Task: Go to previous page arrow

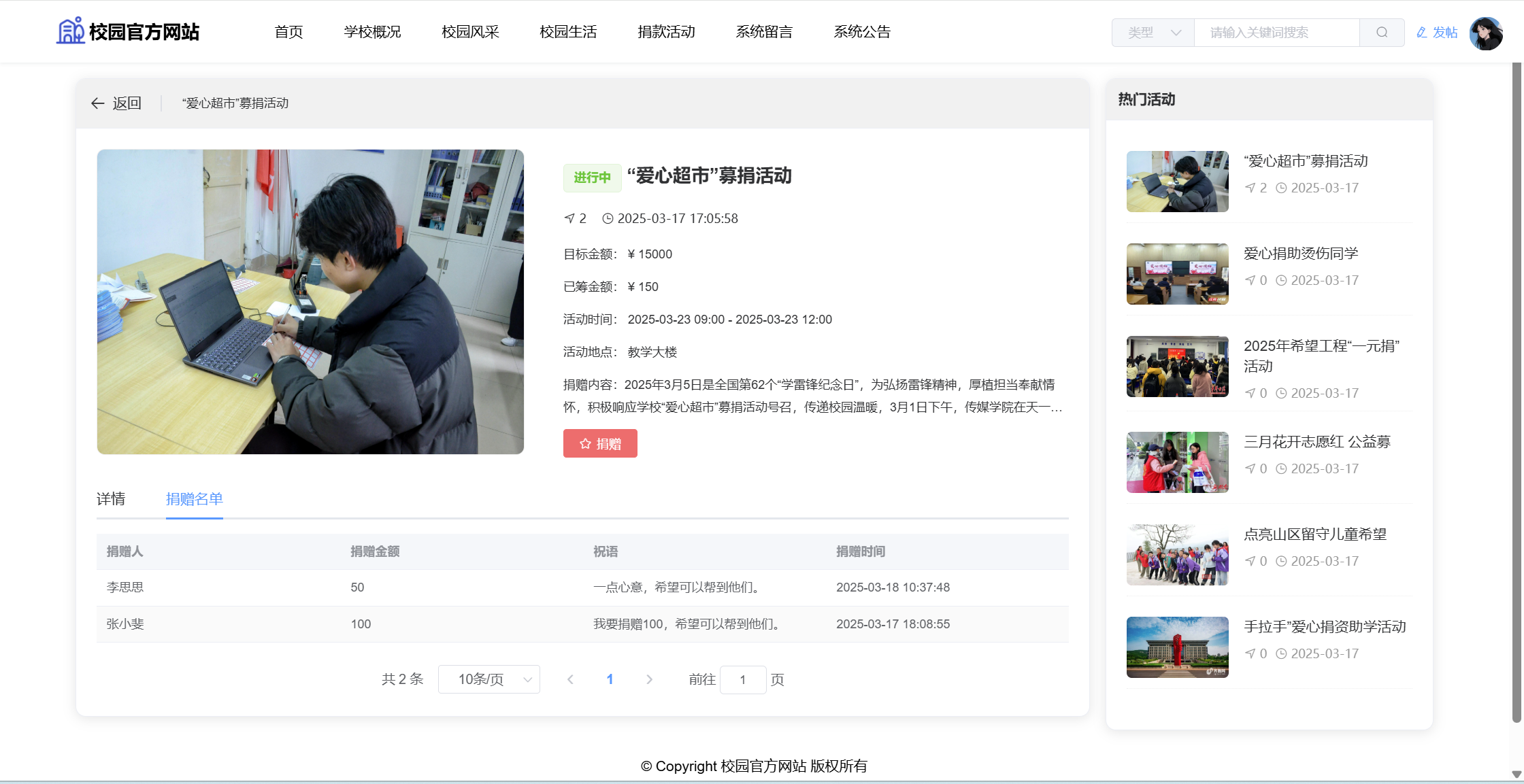Action: pos(570,679)
